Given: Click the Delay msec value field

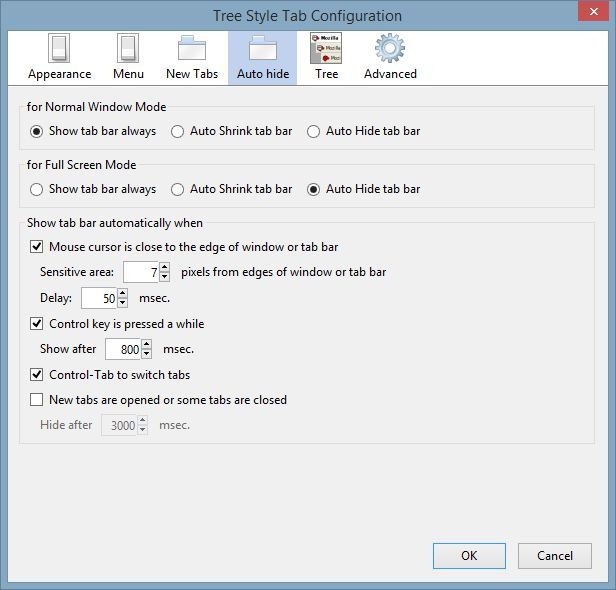Looking at the screenshot, I should [x=99, y=298].
